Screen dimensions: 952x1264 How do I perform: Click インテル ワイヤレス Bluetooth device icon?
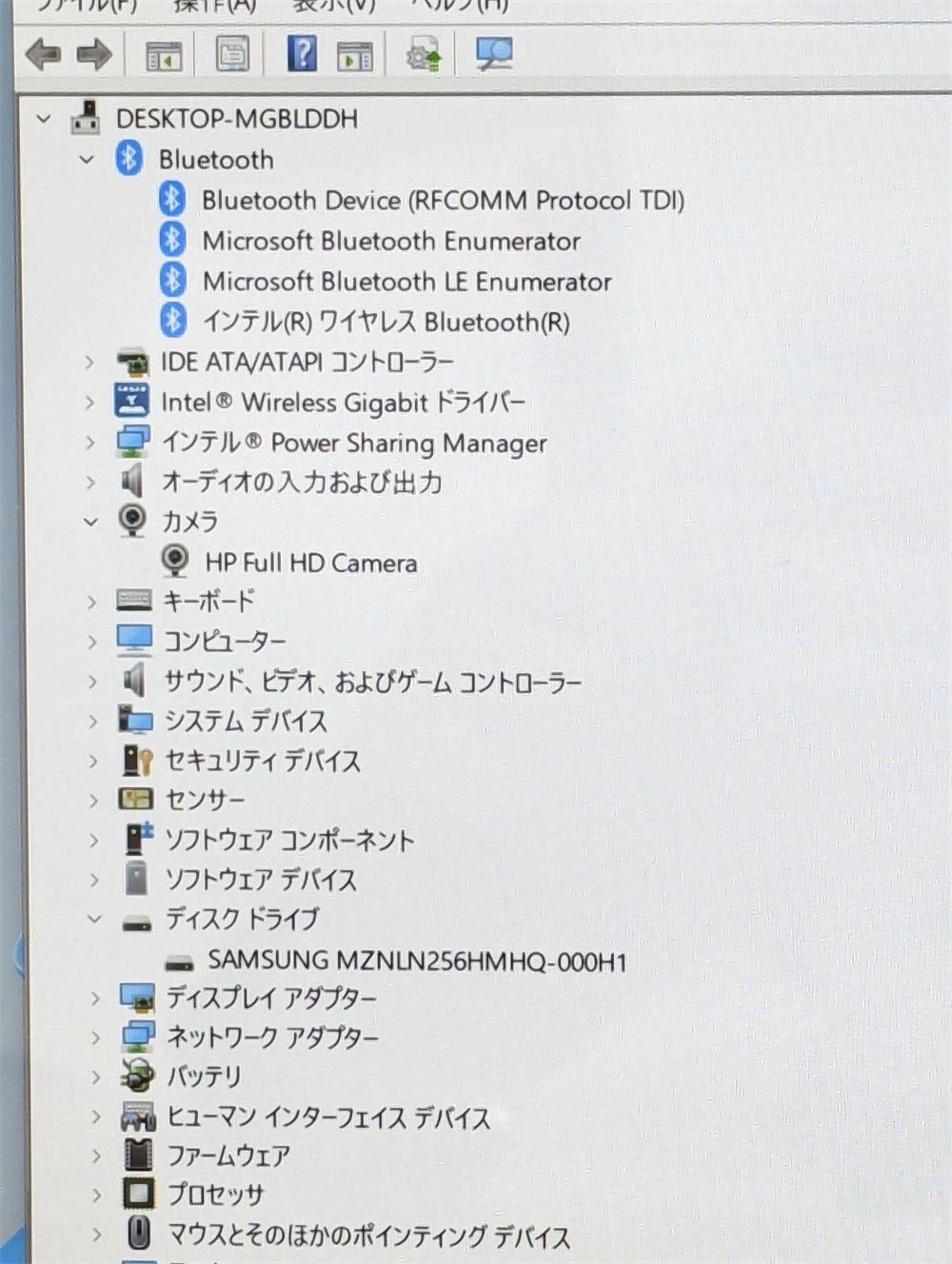(173, 321)
